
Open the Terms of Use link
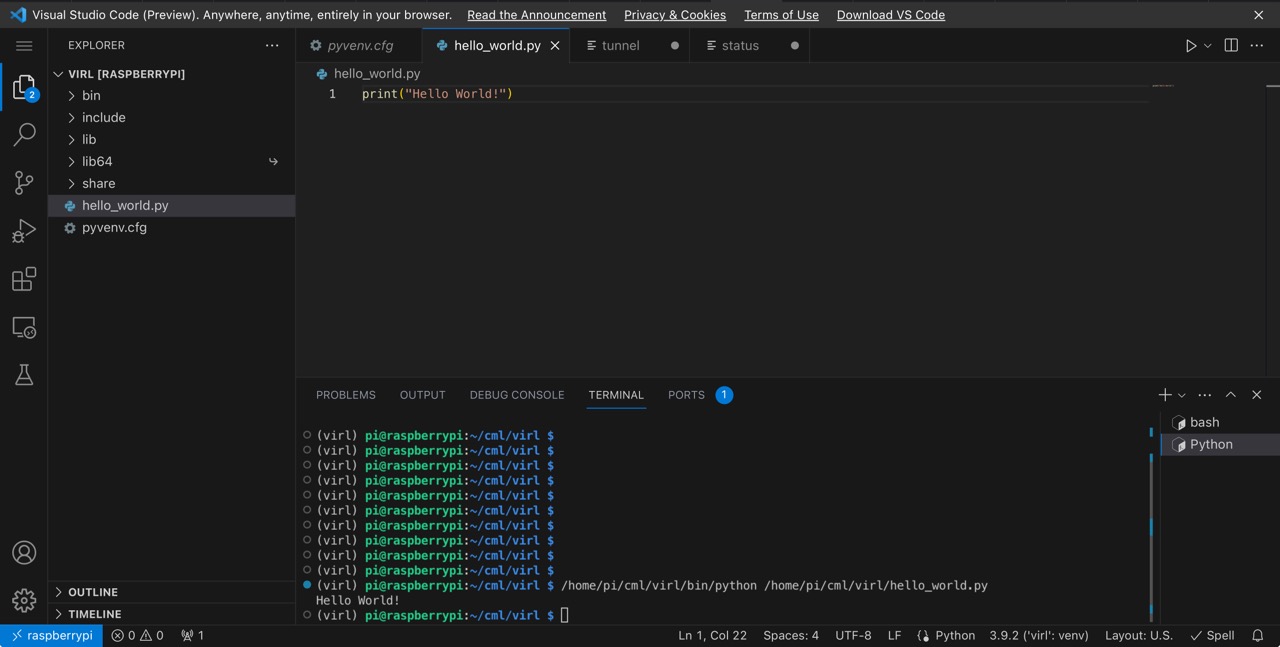click(x=781, y=15)
